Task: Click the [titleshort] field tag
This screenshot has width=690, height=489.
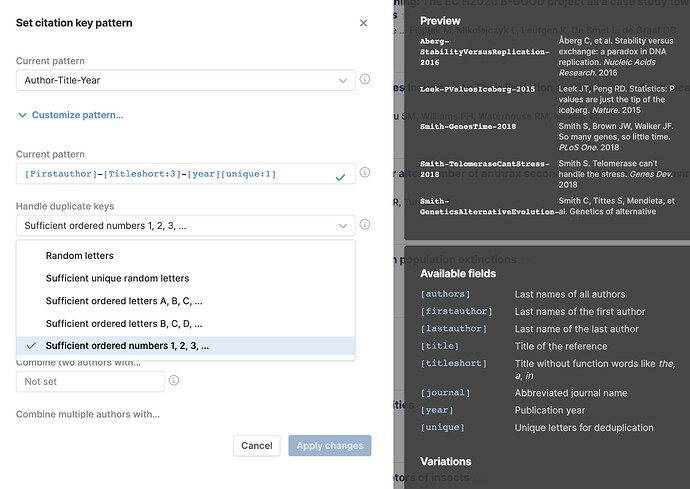Action: click(454, 363)
